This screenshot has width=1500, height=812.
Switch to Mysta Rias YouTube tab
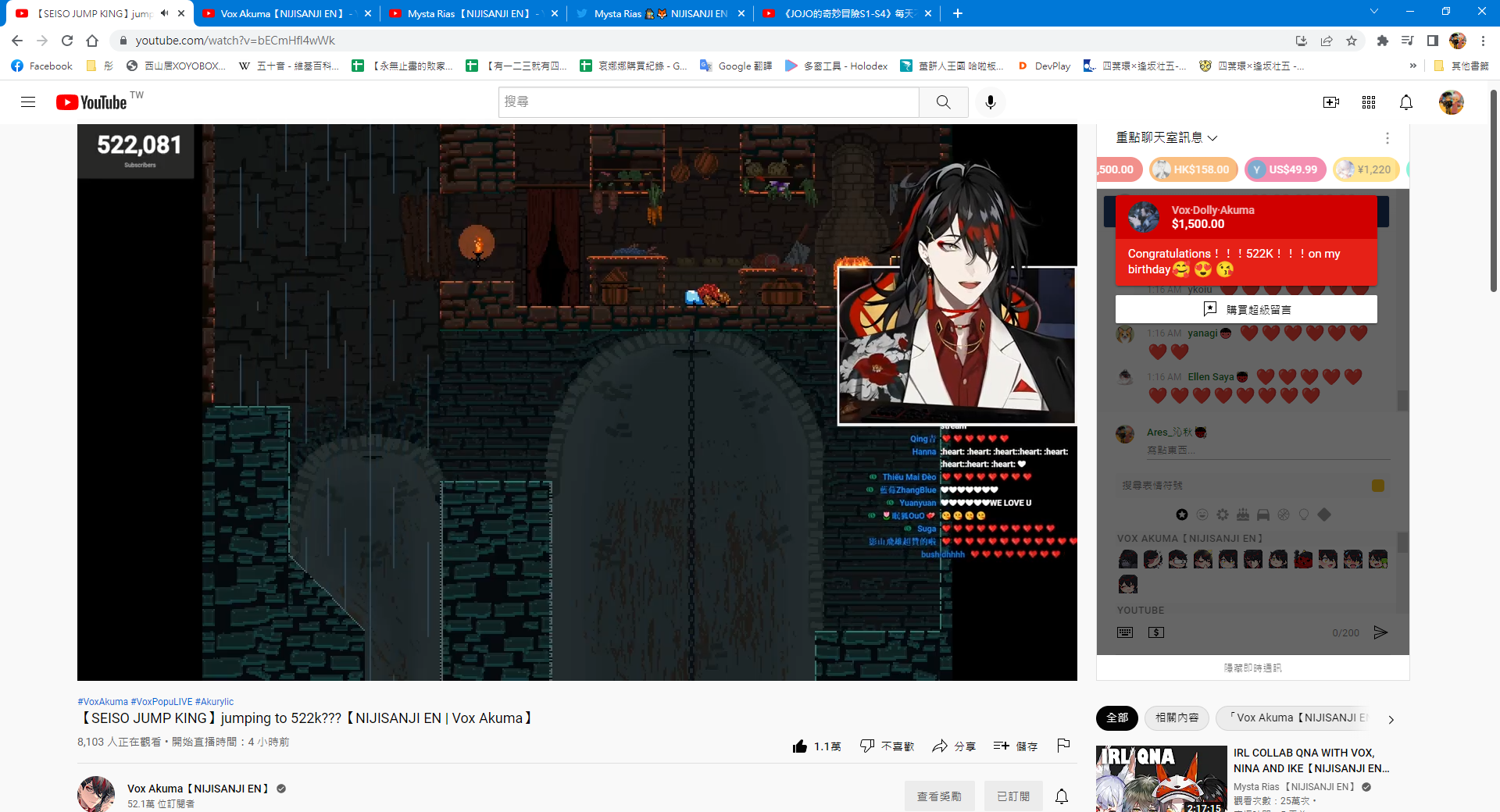click(474, 13)
